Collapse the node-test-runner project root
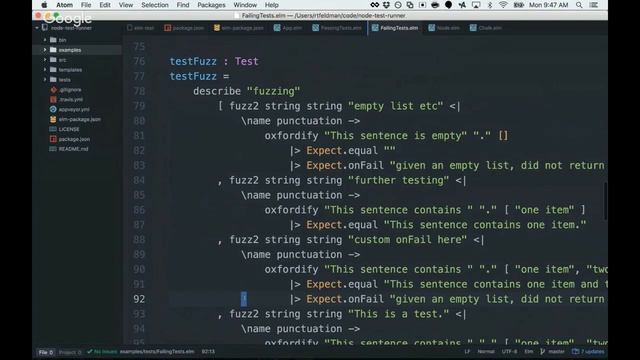This screenshot has width=640, height=360. [x=37, y=28]
